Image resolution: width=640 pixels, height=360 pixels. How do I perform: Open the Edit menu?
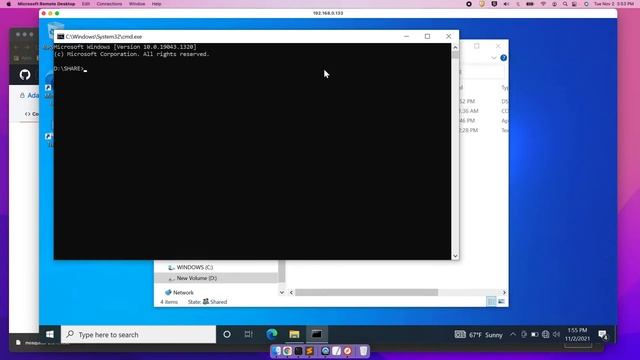click(x=86, y=4)
